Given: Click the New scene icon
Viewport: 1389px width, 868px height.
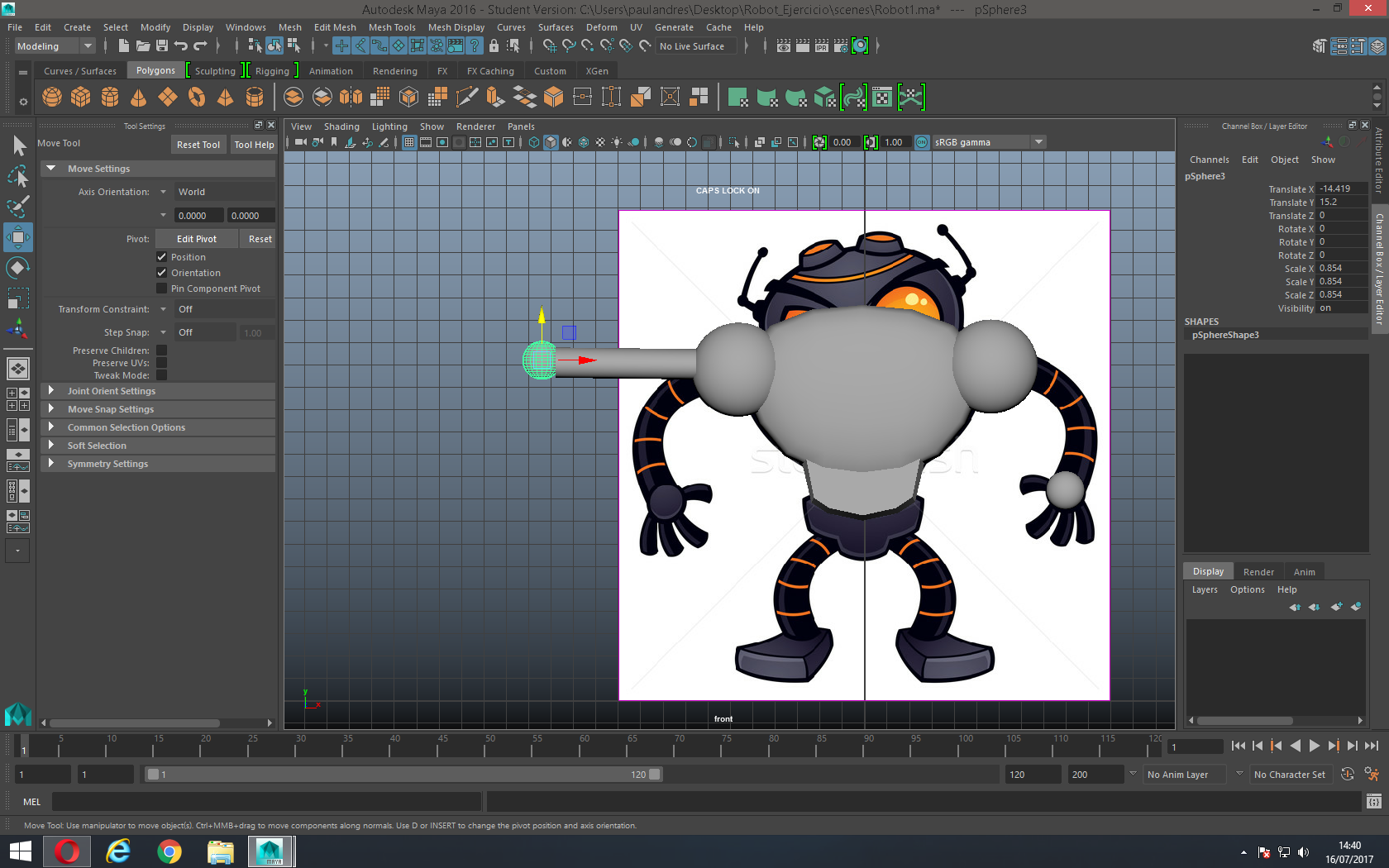Looking at the screenshot, I should (124, 46).
